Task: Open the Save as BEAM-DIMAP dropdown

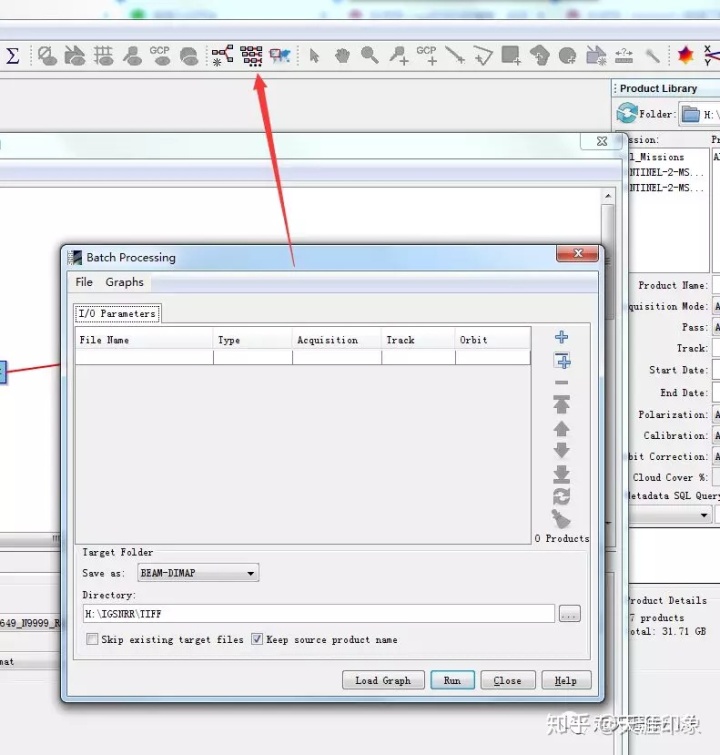Action: coord(198,573)
